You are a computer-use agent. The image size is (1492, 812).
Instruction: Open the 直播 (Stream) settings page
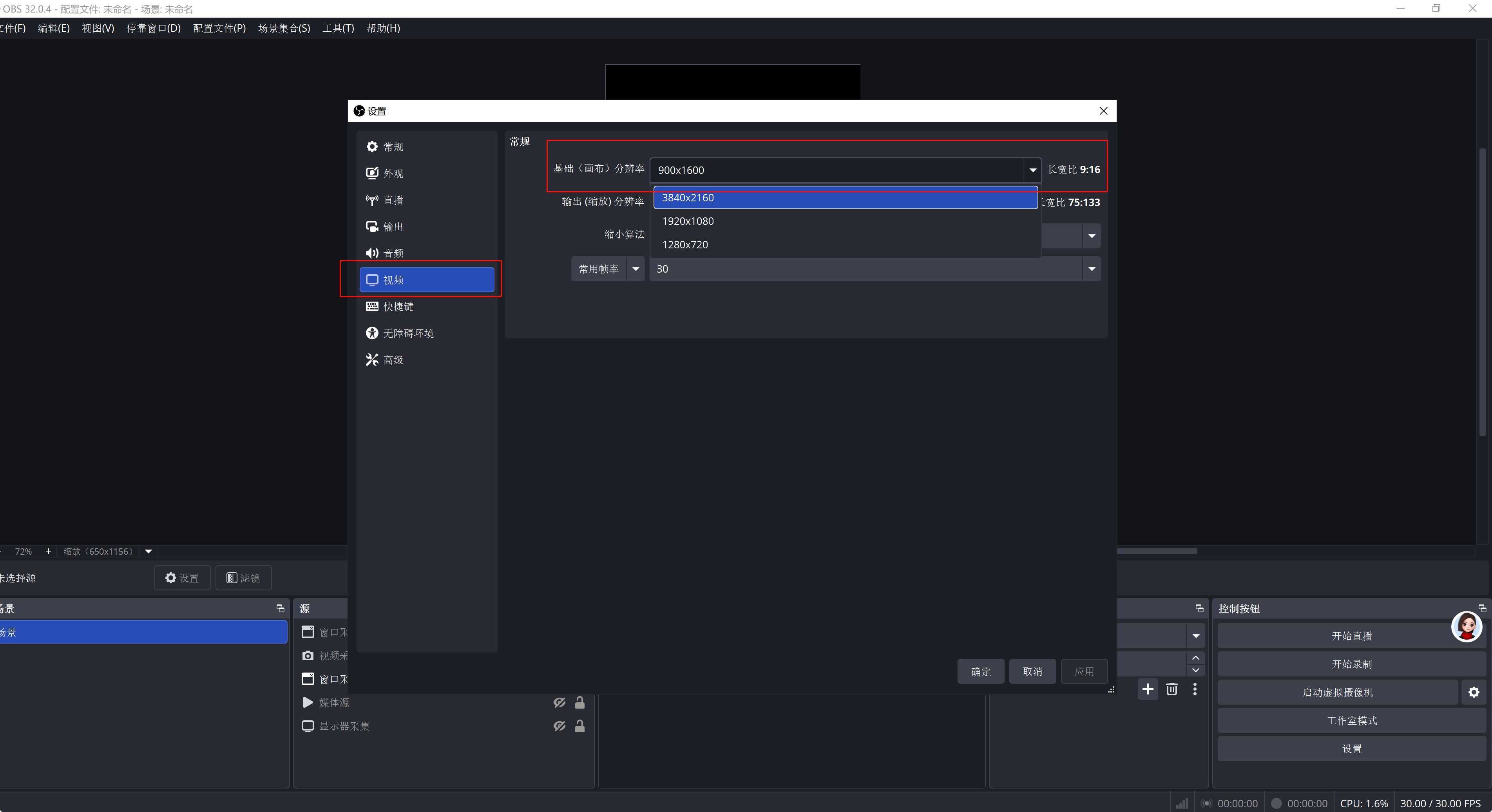point(393,200)
